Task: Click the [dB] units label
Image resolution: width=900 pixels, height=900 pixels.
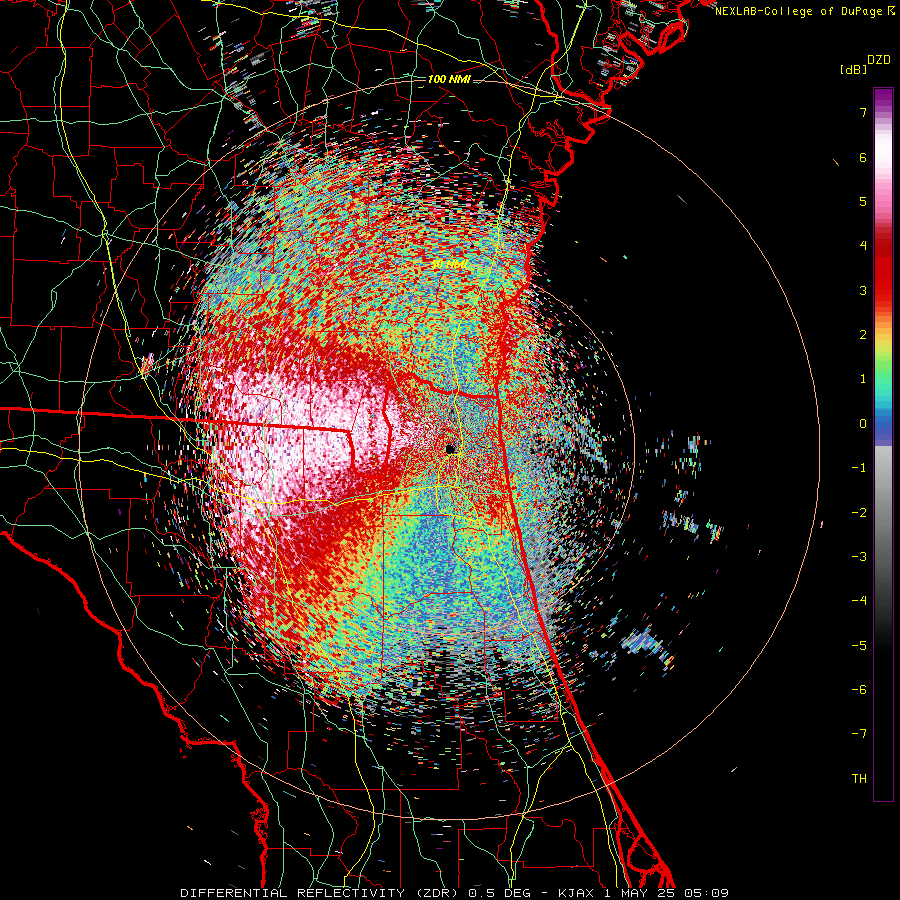Action: [853, 69]
